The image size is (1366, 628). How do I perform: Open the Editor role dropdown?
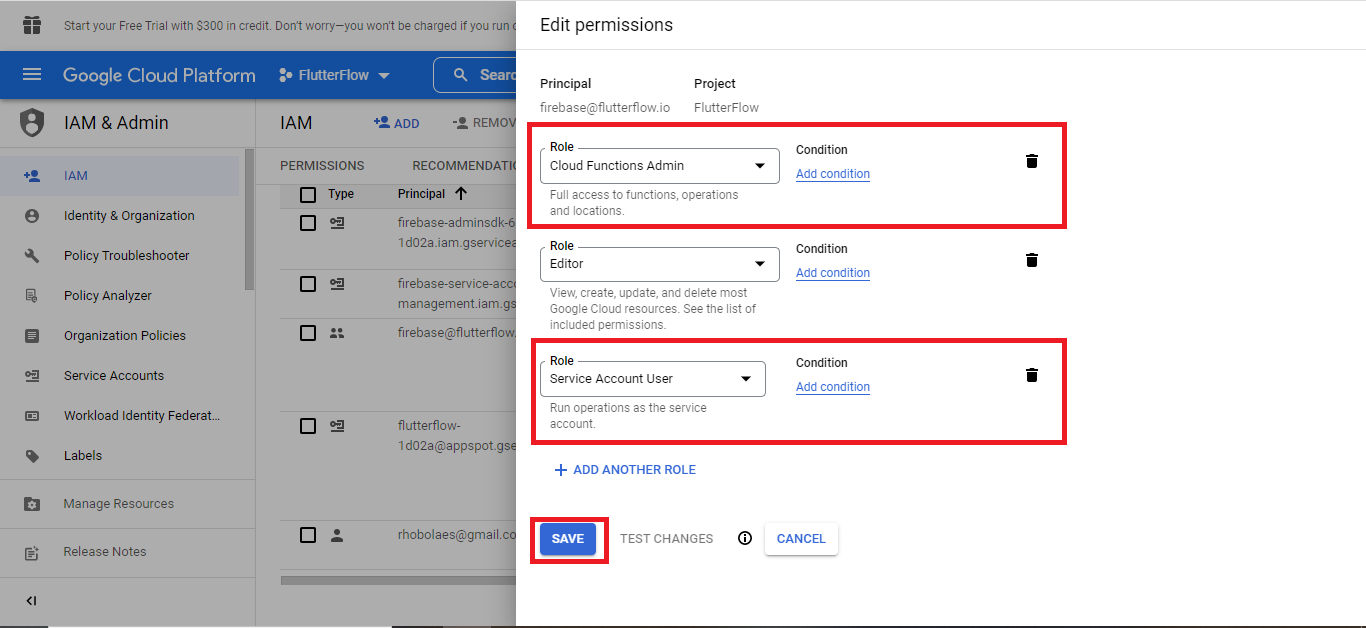click(x=660, y=264)
